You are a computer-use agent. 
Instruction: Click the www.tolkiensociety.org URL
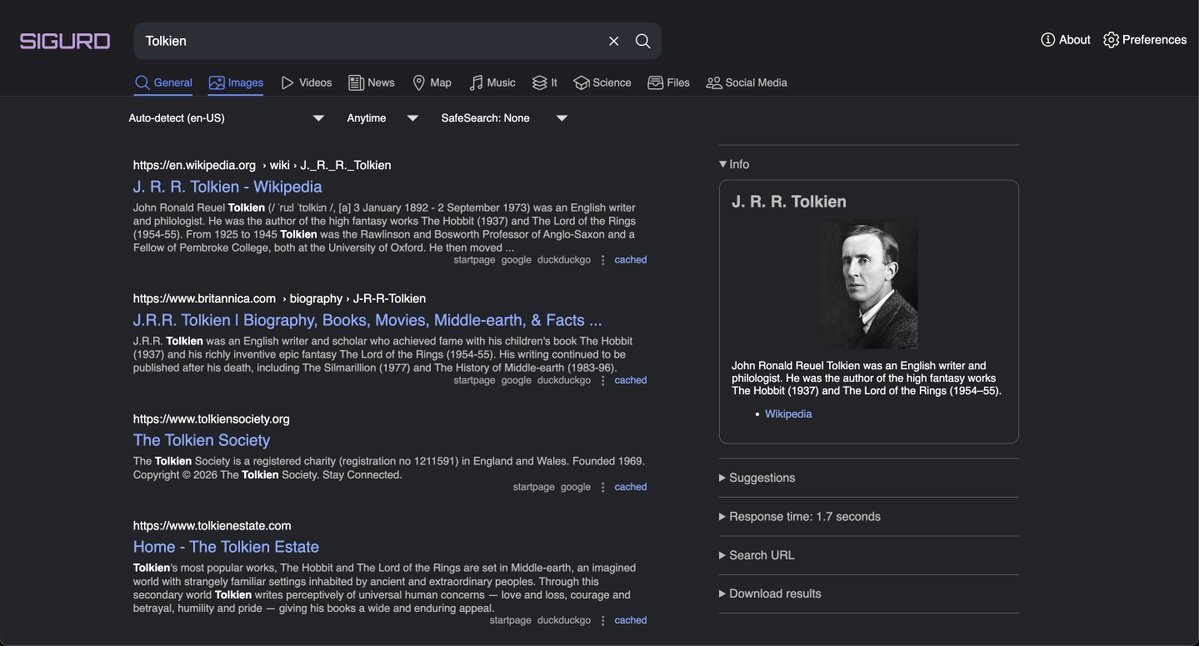point(211,419)
